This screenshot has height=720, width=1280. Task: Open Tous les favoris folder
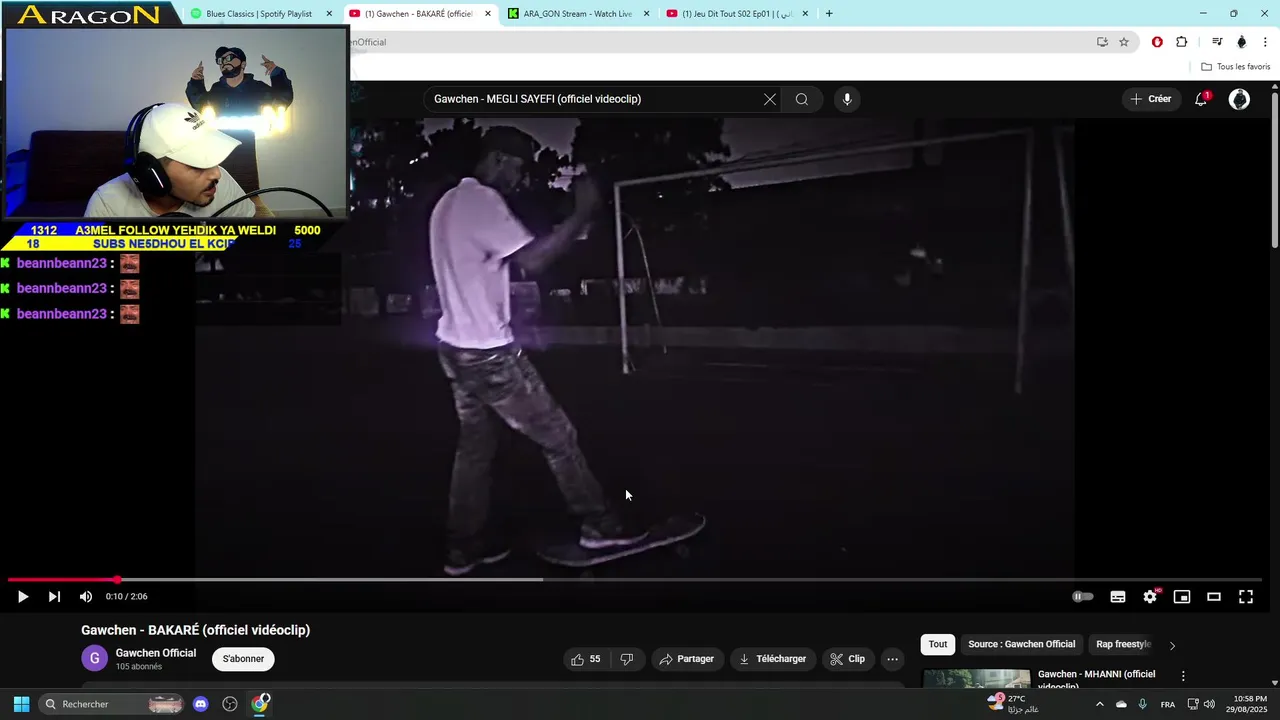[1236, 67]
